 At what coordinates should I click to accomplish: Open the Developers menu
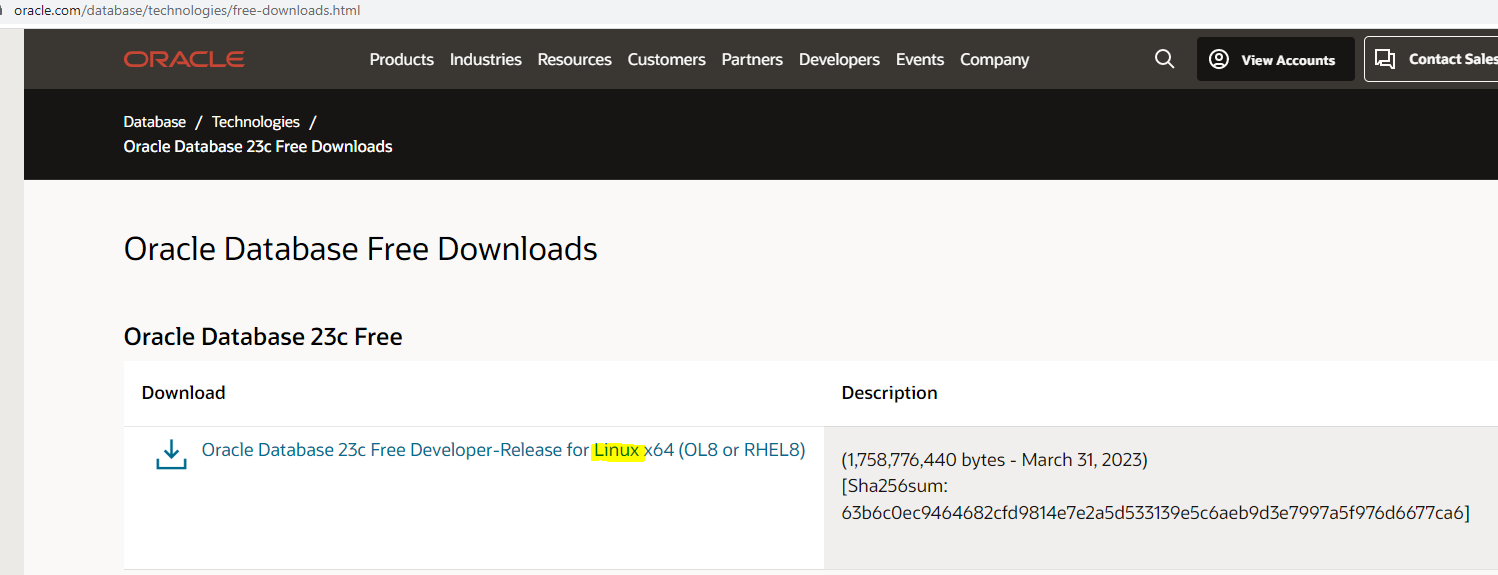(839, 60)
